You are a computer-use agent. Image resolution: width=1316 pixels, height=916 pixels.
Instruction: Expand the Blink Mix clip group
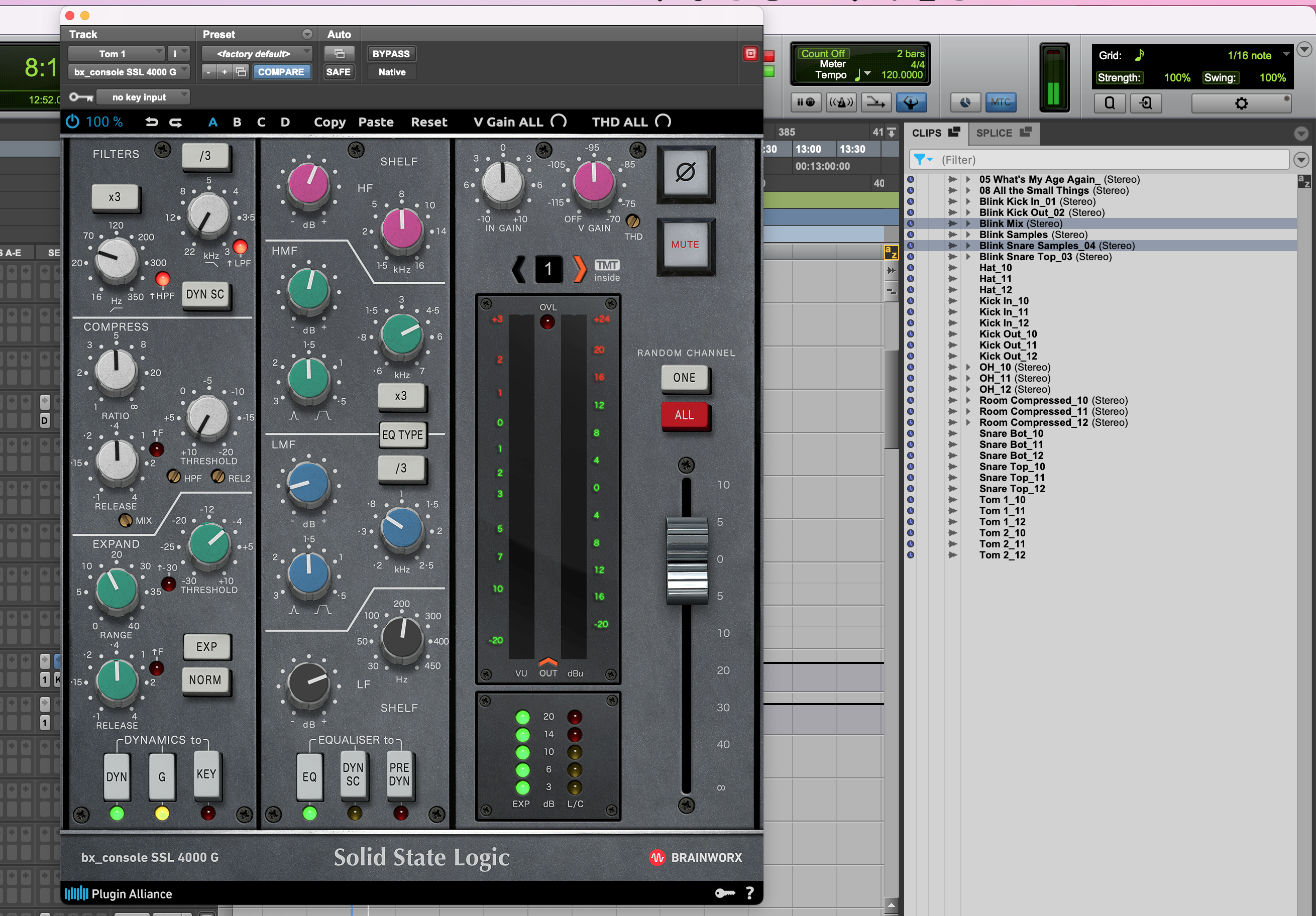pos(968,223)
